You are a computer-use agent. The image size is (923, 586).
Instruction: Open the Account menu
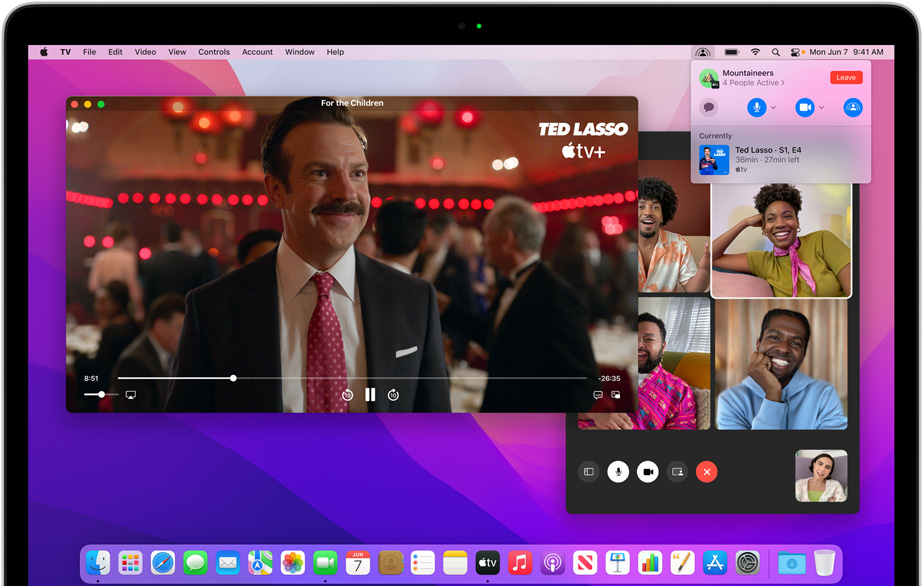click(257, 52)
